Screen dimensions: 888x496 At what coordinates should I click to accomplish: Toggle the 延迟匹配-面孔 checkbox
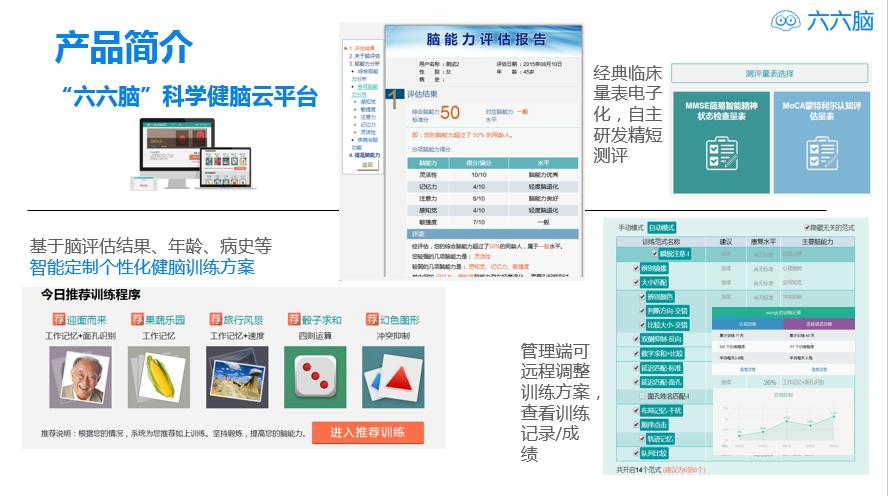tap(636, 382)
